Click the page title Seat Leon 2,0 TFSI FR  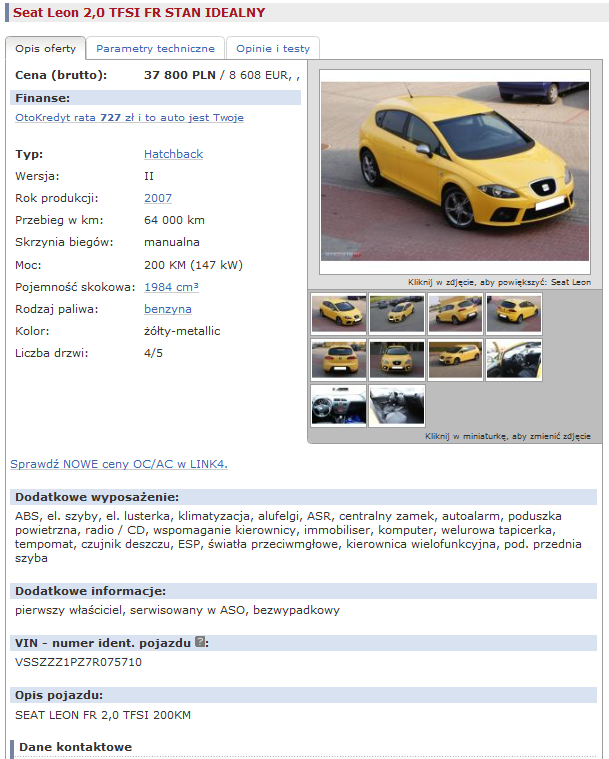[139, 13]
